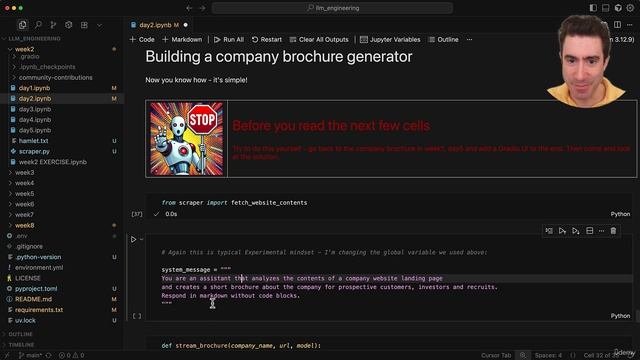Click the Python language label of the system_message cell
The height and width of the screenshot is (360, 640).
(620, 316)
